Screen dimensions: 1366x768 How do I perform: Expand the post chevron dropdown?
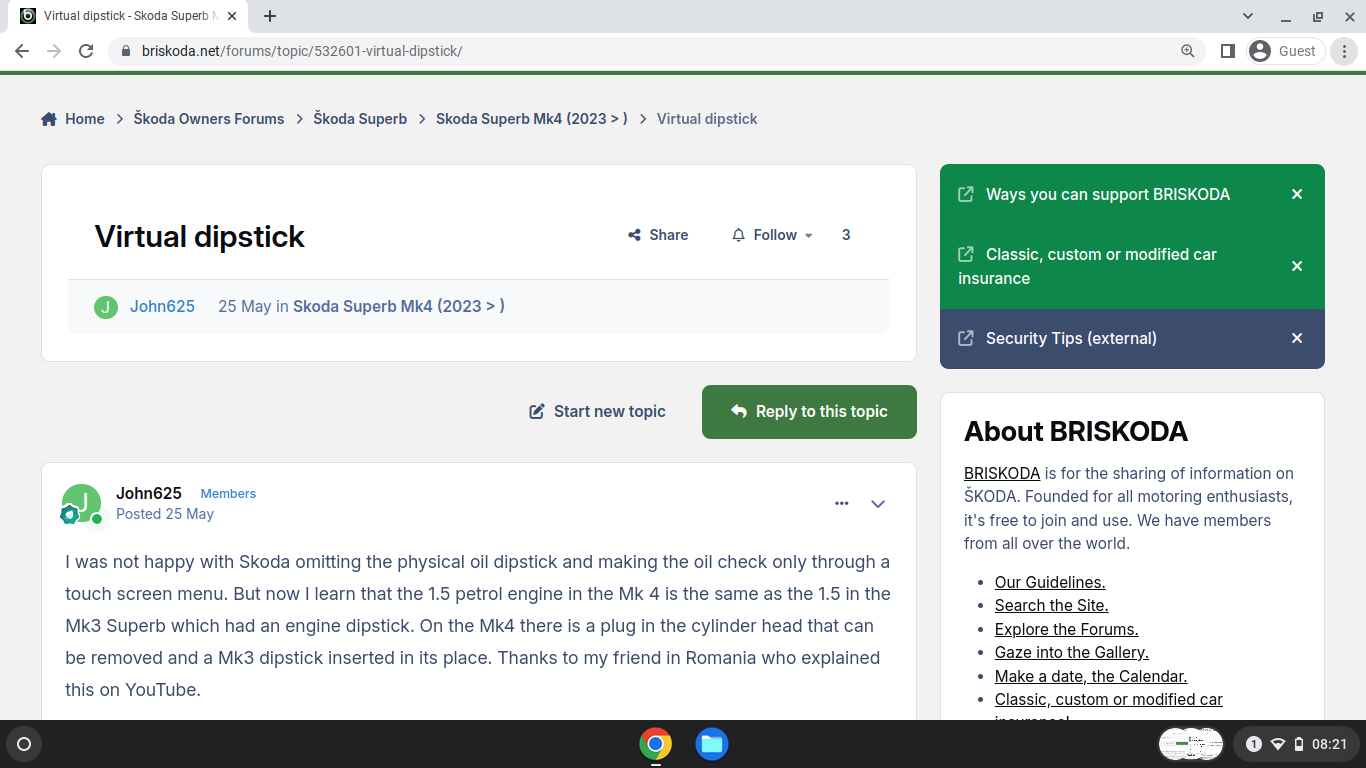(x=878, y=503)
